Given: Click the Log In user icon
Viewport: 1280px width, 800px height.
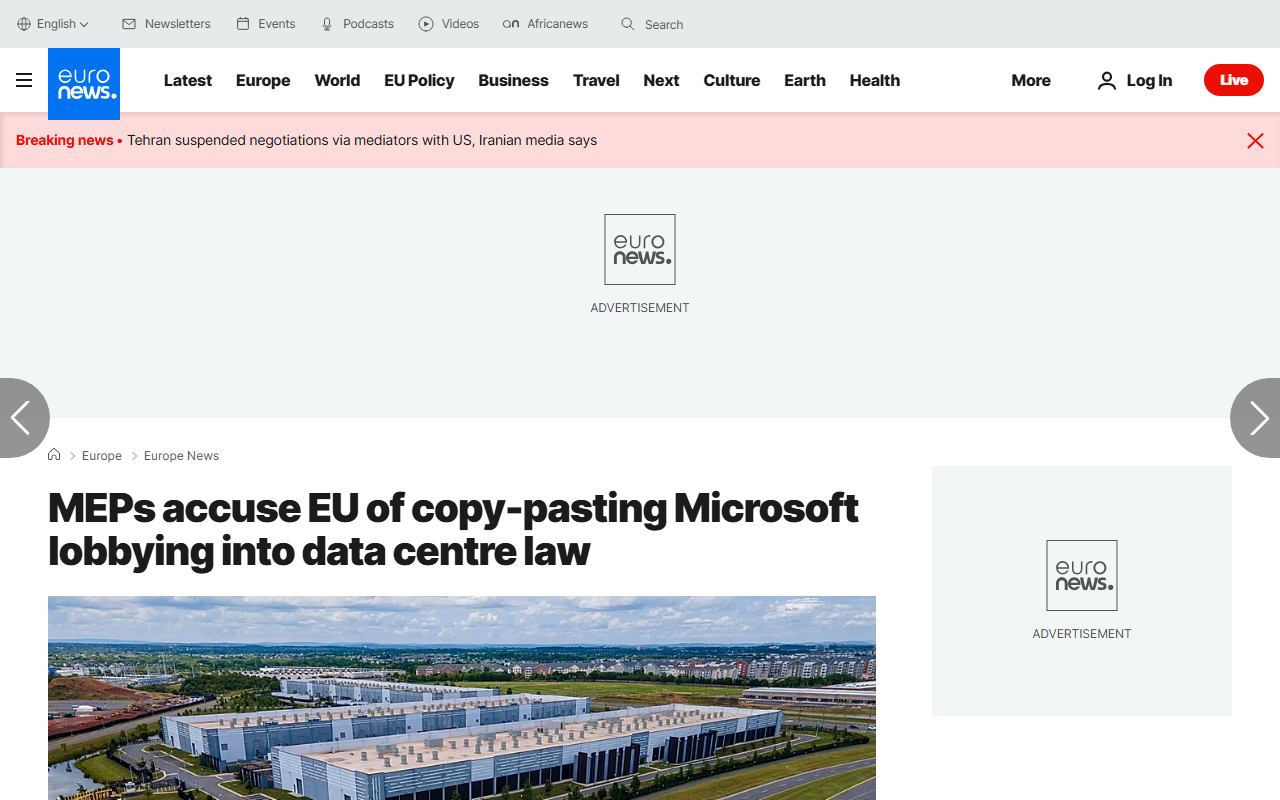Looking at the screenshot, I should (1106, 80).
